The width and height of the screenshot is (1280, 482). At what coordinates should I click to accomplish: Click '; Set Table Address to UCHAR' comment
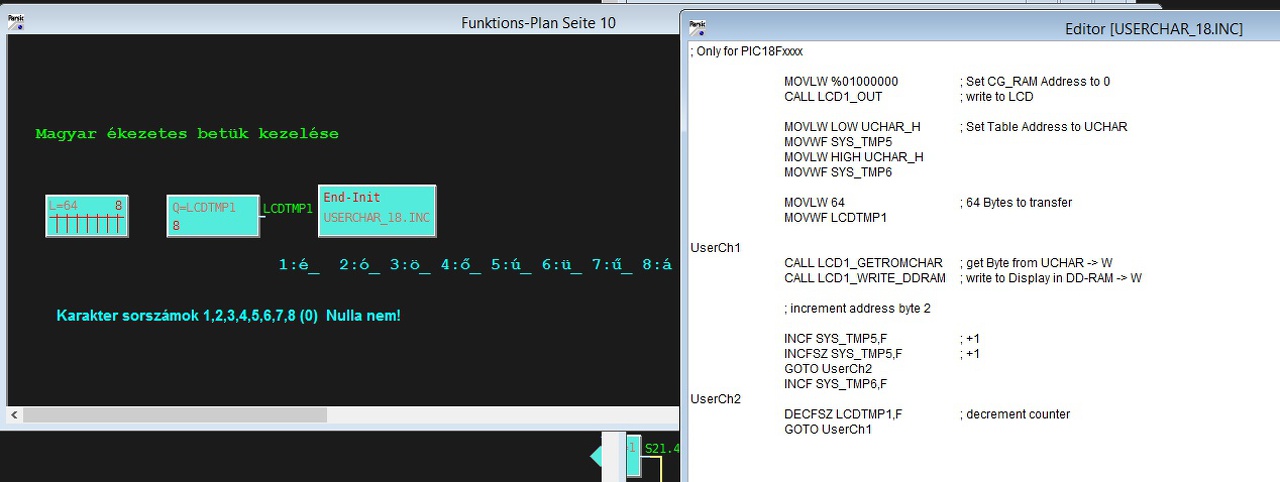[x=1043, y=127]
